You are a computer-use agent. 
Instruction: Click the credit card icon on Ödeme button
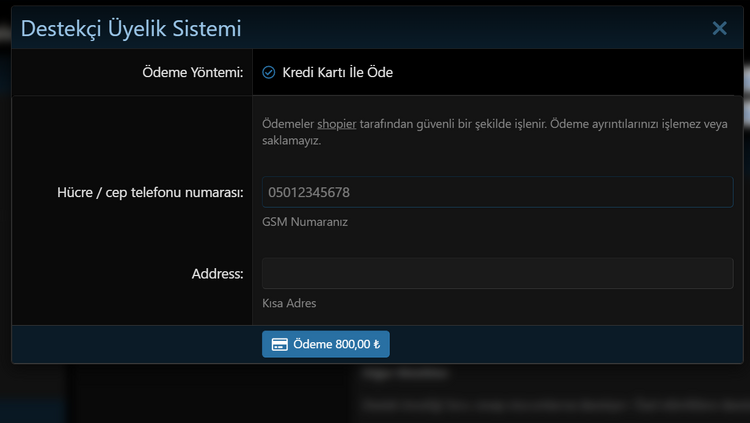[280, 345]
